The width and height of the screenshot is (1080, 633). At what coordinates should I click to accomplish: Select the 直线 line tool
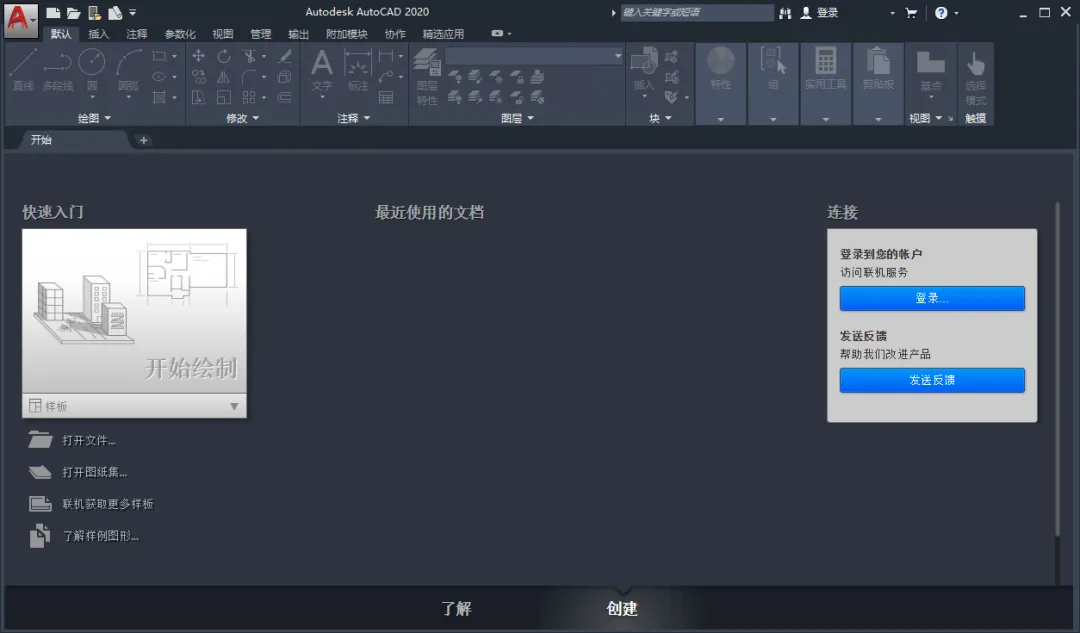pyautogui.click(x=23, y=70)
